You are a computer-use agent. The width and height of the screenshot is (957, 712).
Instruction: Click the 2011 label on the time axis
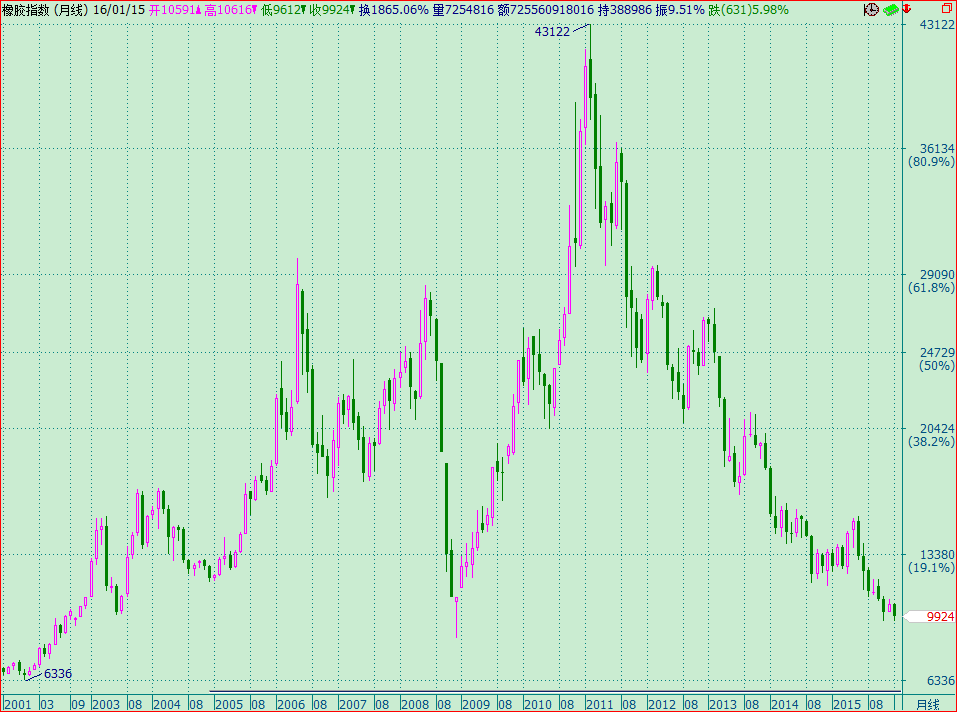click(600, 705)
